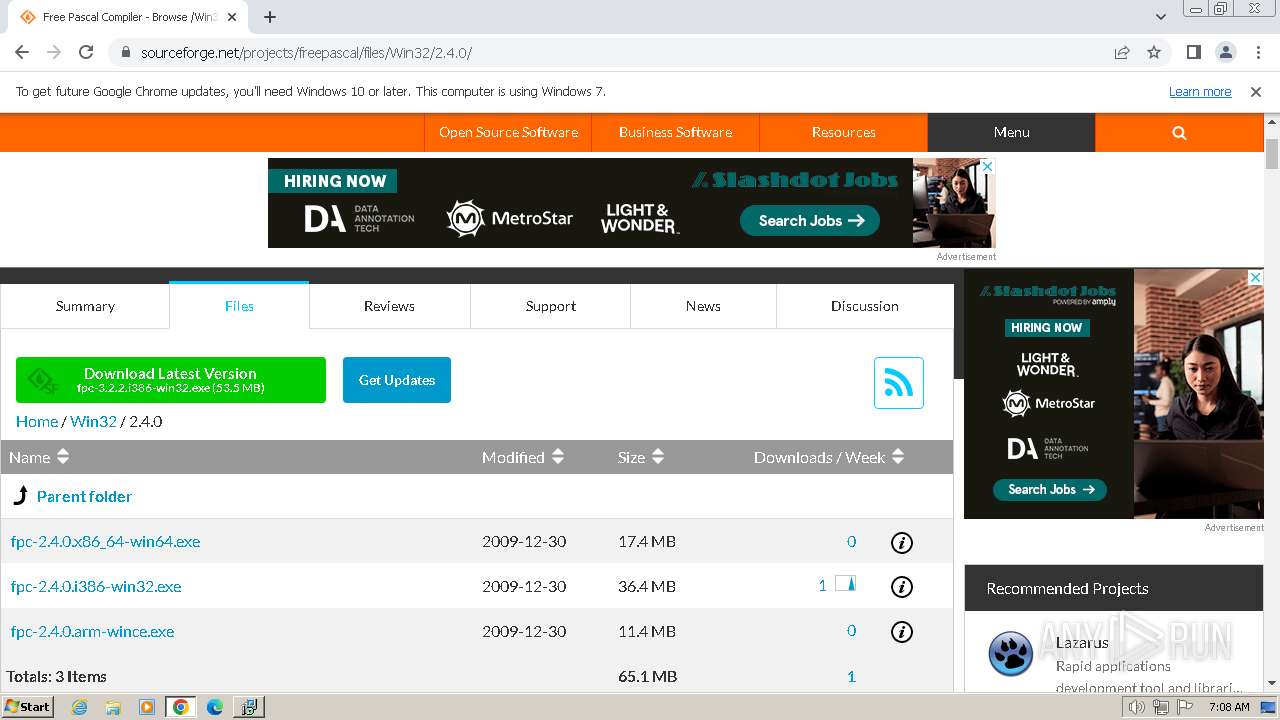Image resolution: width=1280 pixels, height=720 pixels.
Task: Open Microsoft Edge from the taskbar
Action: click(214, 707)
